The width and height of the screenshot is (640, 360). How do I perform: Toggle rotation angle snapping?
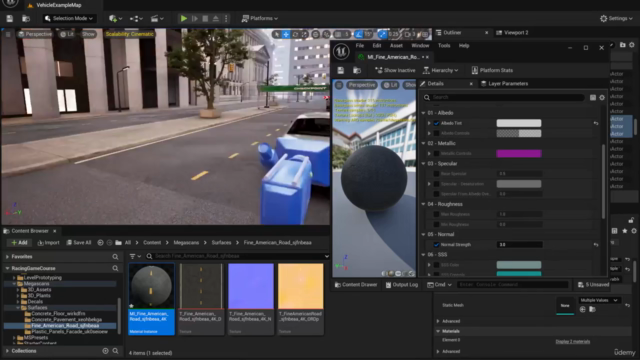pos(359,35)
